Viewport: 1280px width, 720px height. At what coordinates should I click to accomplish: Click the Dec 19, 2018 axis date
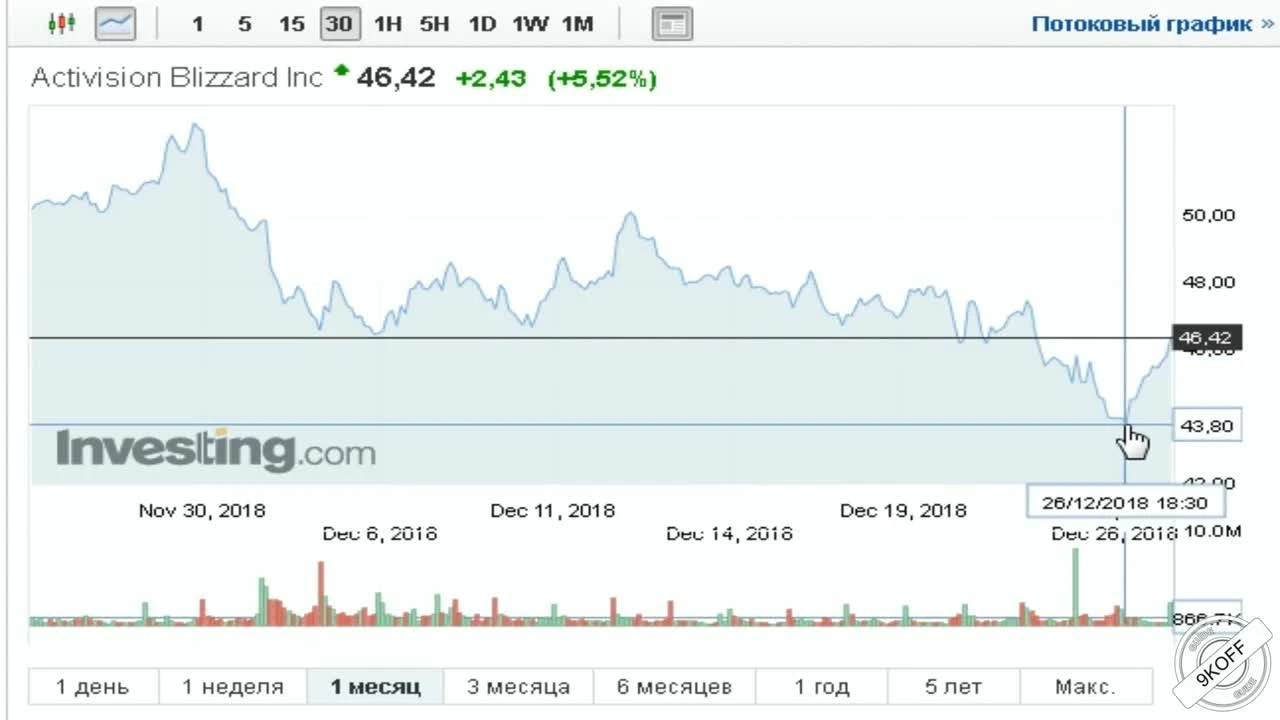pos(903,510)
